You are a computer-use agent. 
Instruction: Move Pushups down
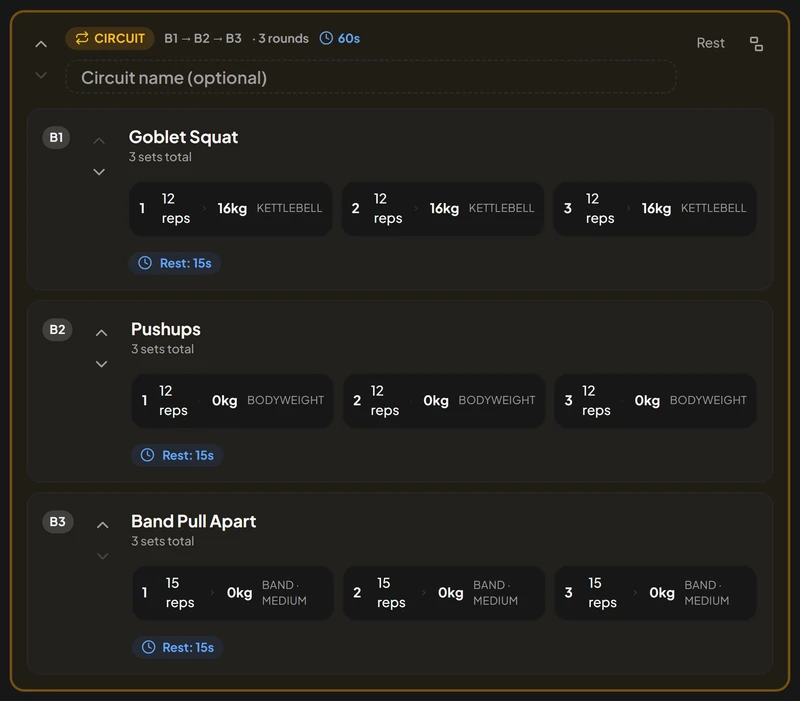pyautogui.click(x=102, y=364)
